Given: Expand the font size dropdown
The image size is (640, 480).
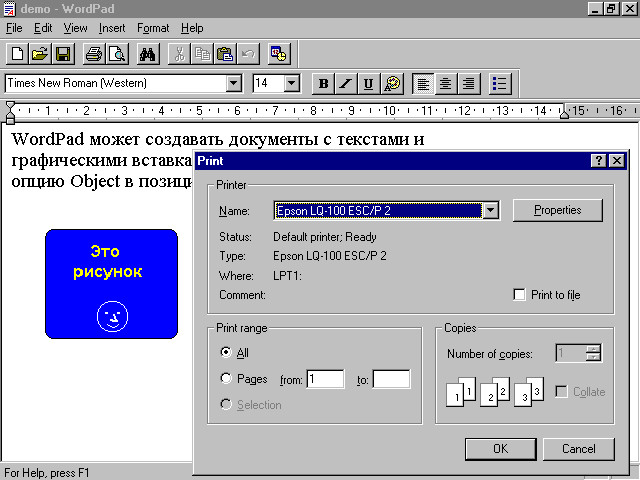Looking at the screenshot, I should [x=292, y=84].
